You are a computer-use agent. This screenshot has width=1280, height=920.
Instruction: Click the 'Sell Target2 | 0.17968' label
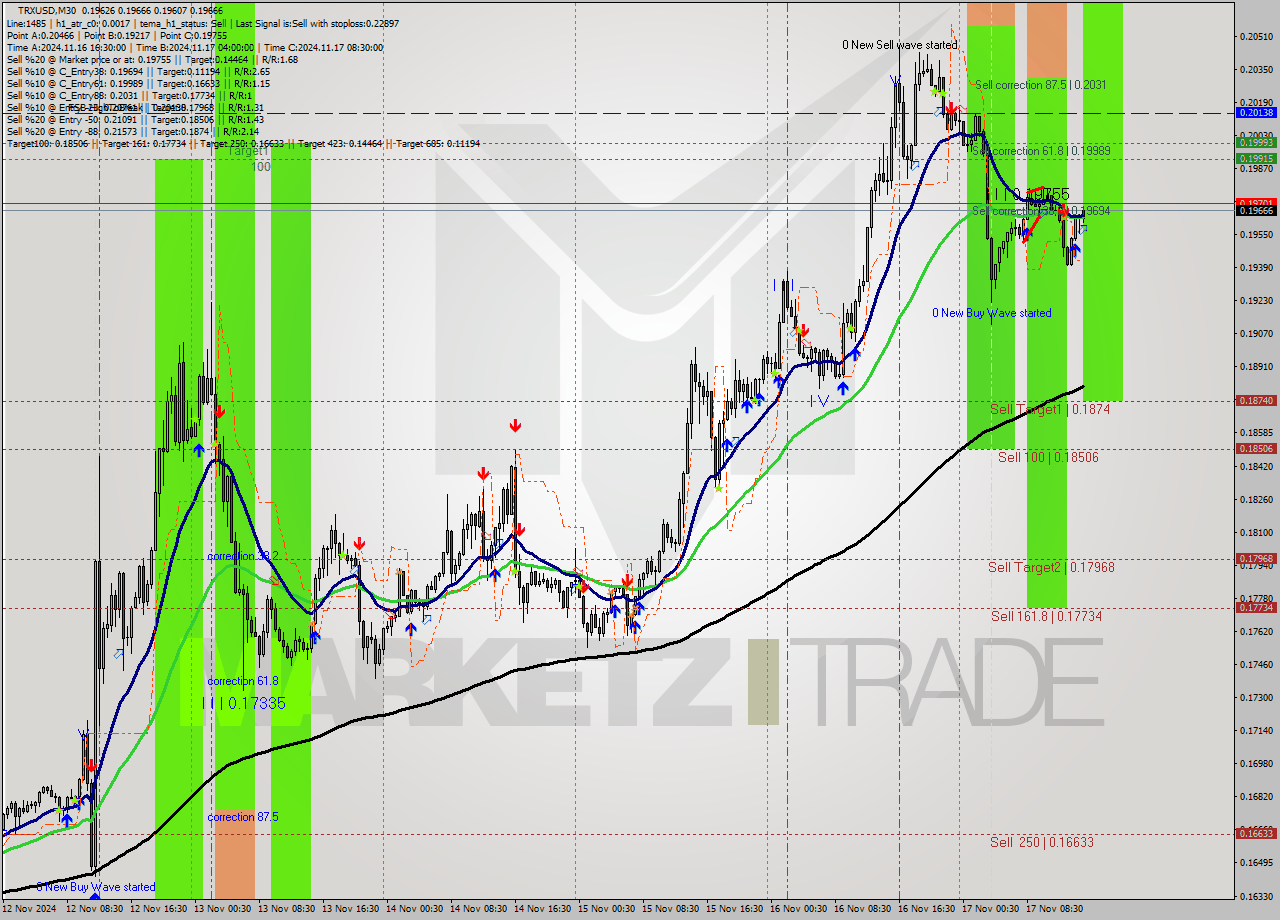(x=1051, y=567)
